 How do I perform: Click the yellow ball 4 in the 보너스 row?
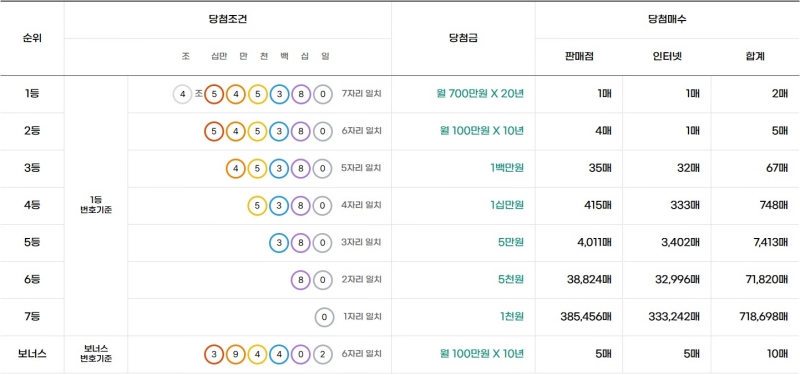(x=258, y=354)
